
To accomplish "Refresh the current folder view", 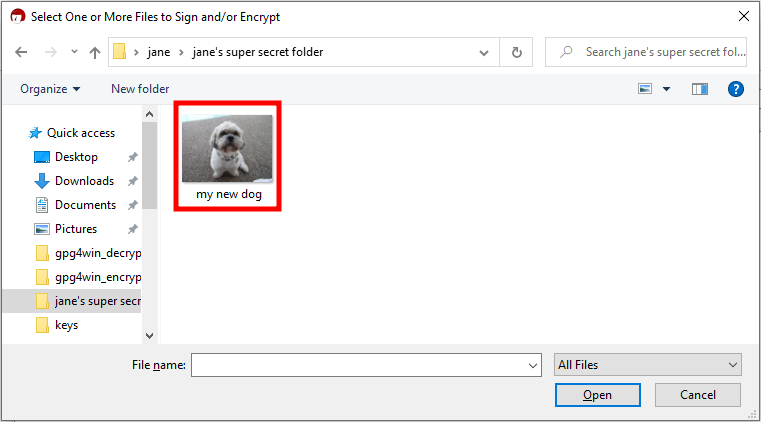I will coord(516,52).
